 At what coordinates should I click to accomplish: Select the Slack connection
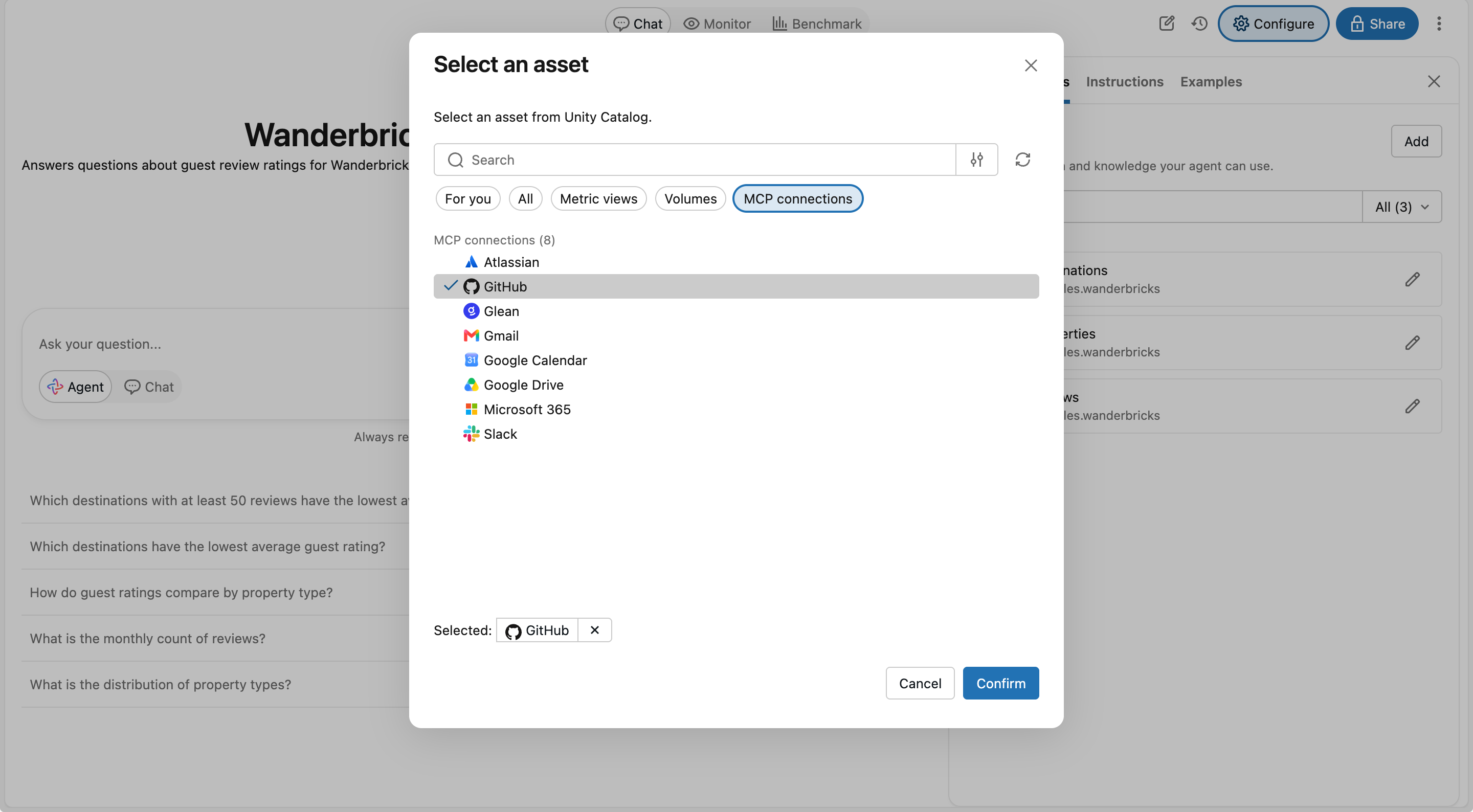[736, 434]
